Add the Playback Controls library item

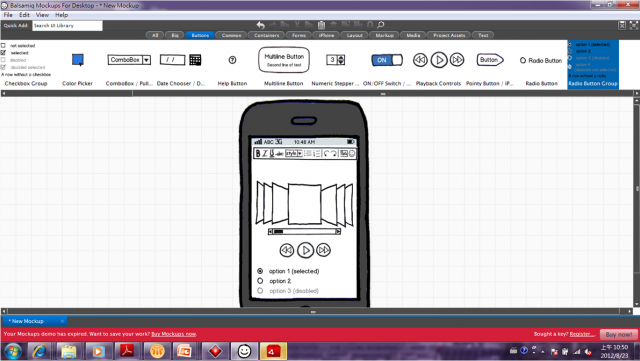tap(438, 60)
